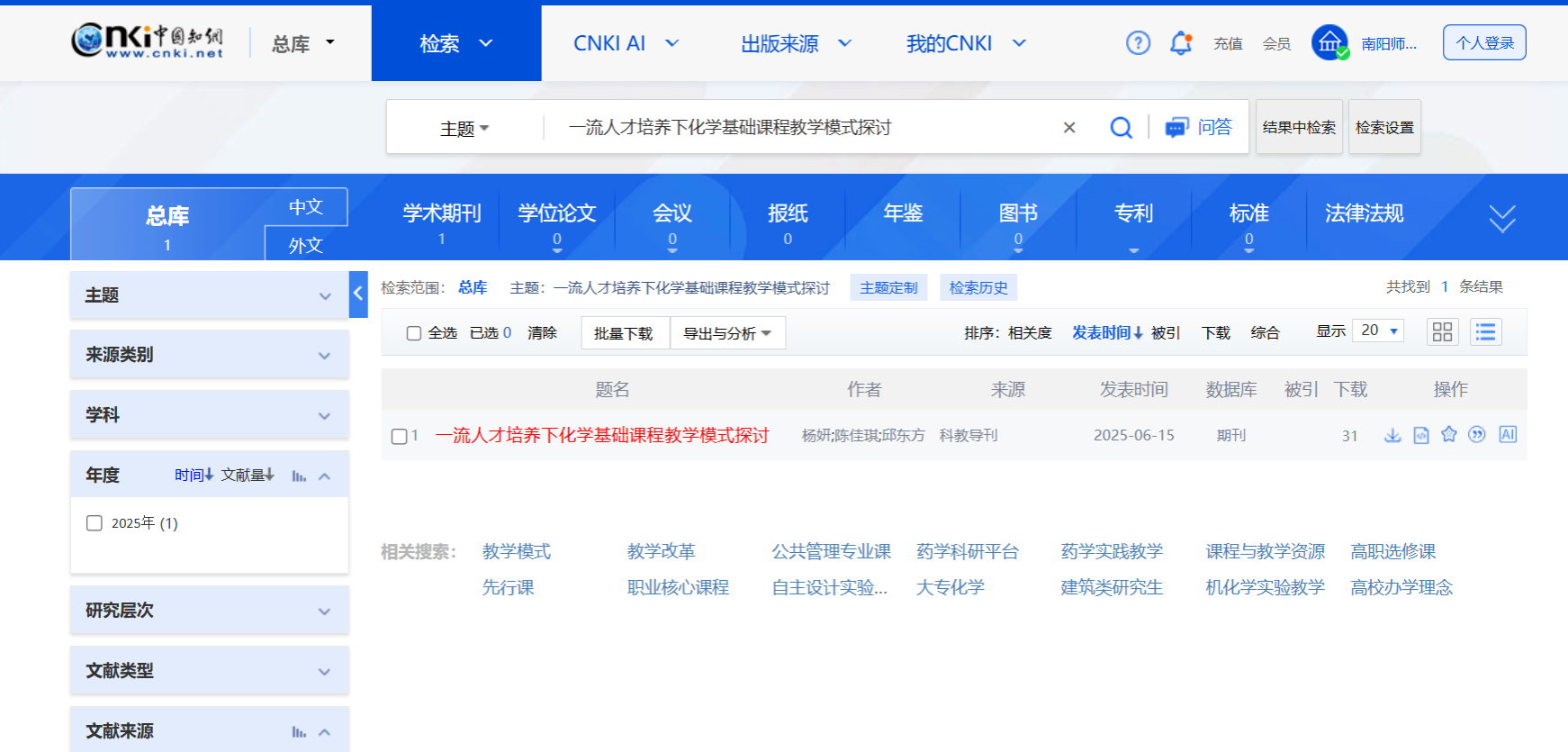This screenshot has height=752, width=1568.
Task: Switch to grid detail view icon
Action: (x=1442, y=332)
